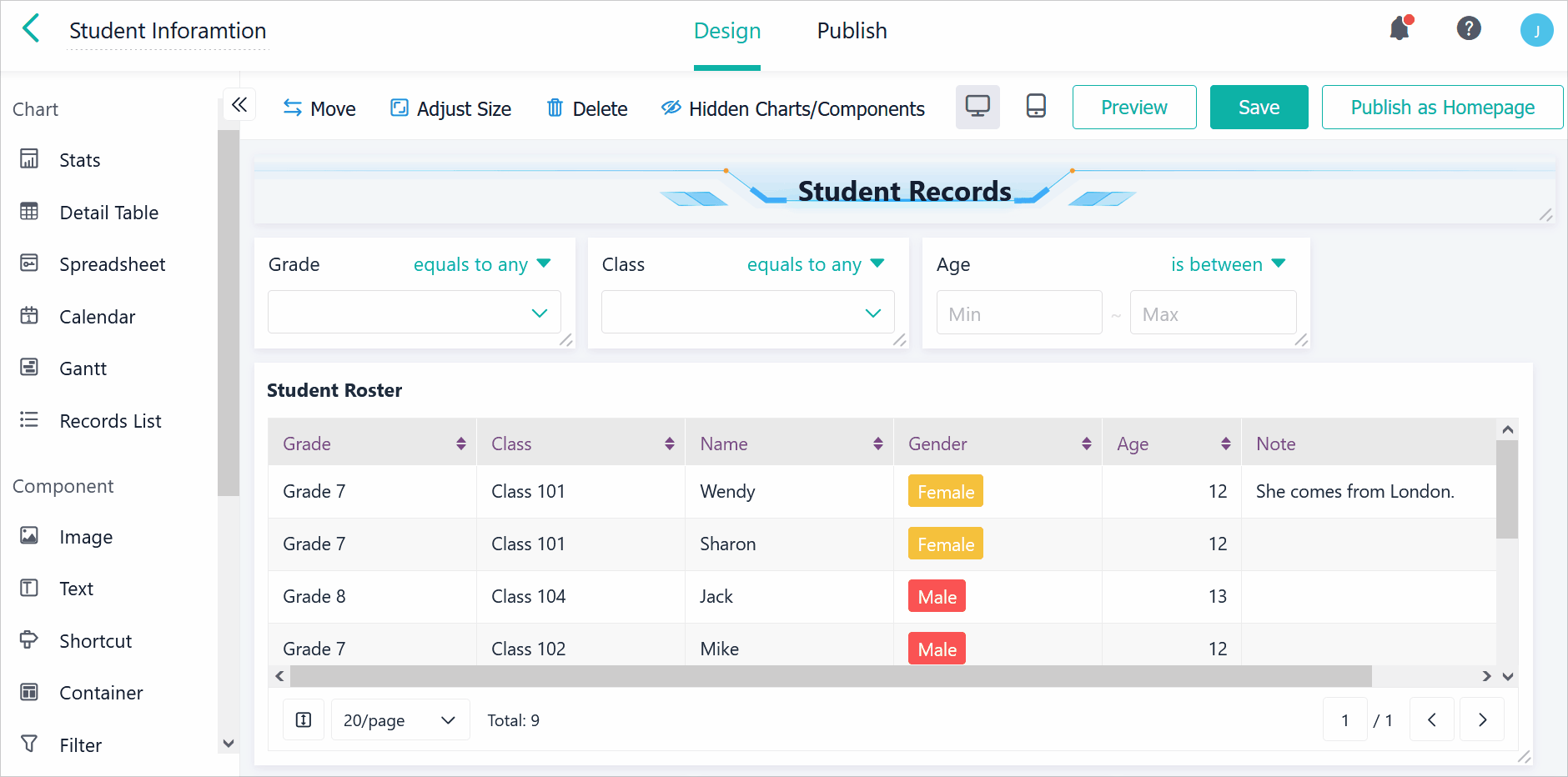The width and height of the screenshot is (1568, 777).
Task: Select the Gantt chart type
Action: 83,368
